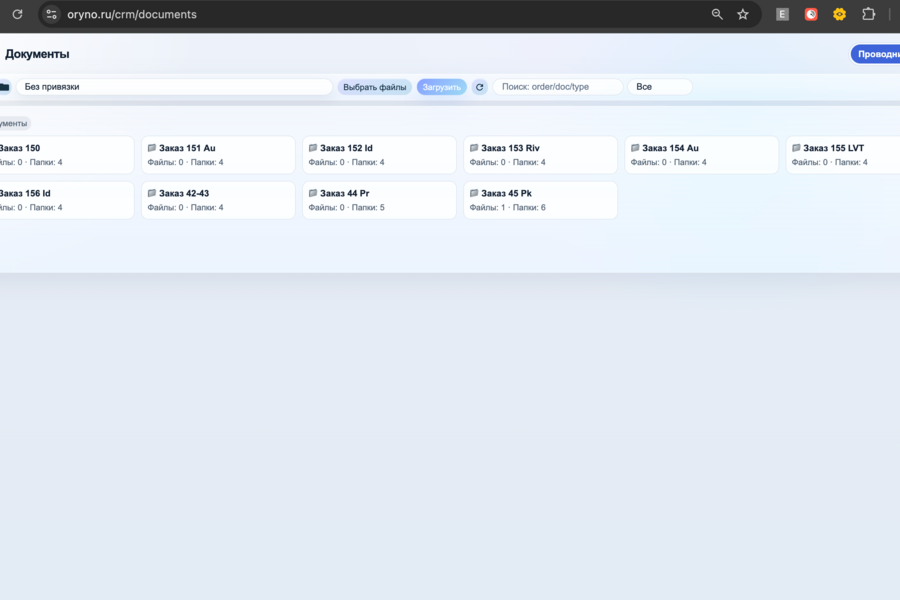Click the folder icon of Заказ 42-43

(152, 193)
